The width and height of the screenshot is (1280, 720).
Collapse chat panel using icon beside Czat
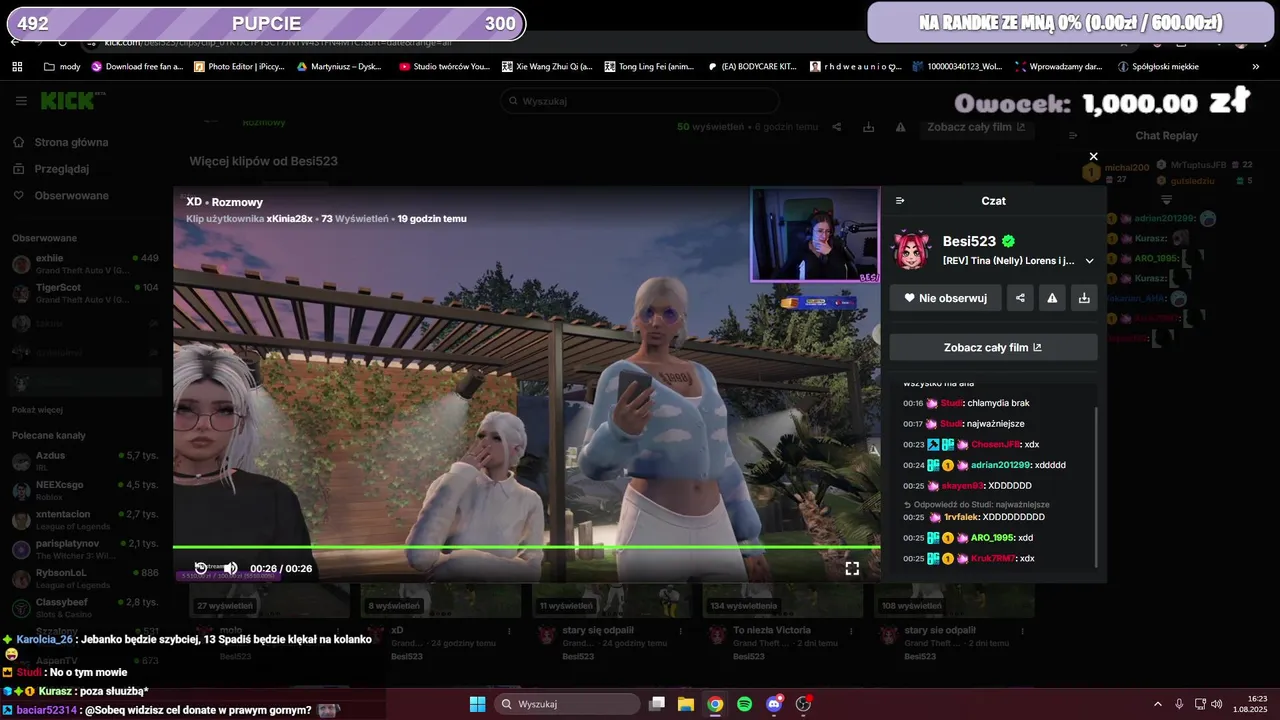click(x=900, y=201)
